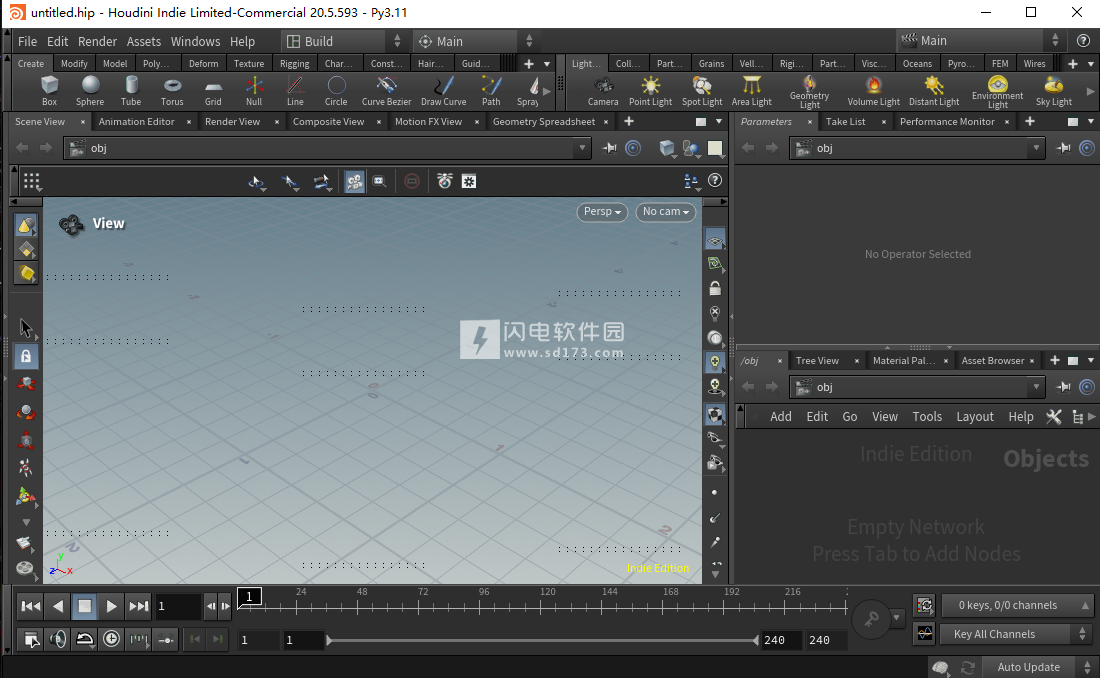The image size is (1100, 678).
Task: Add a Torus from the Create shelf
Action: click(172, 91)
